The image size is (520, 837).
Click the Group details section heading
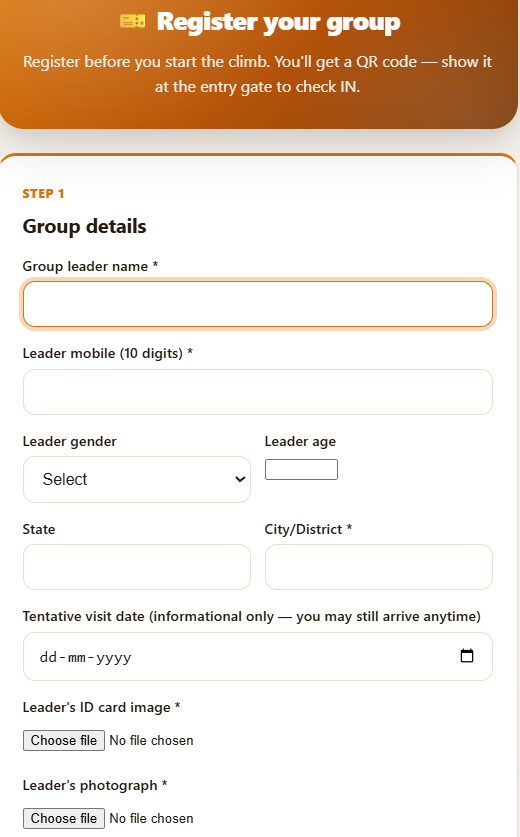coord(84,226)
